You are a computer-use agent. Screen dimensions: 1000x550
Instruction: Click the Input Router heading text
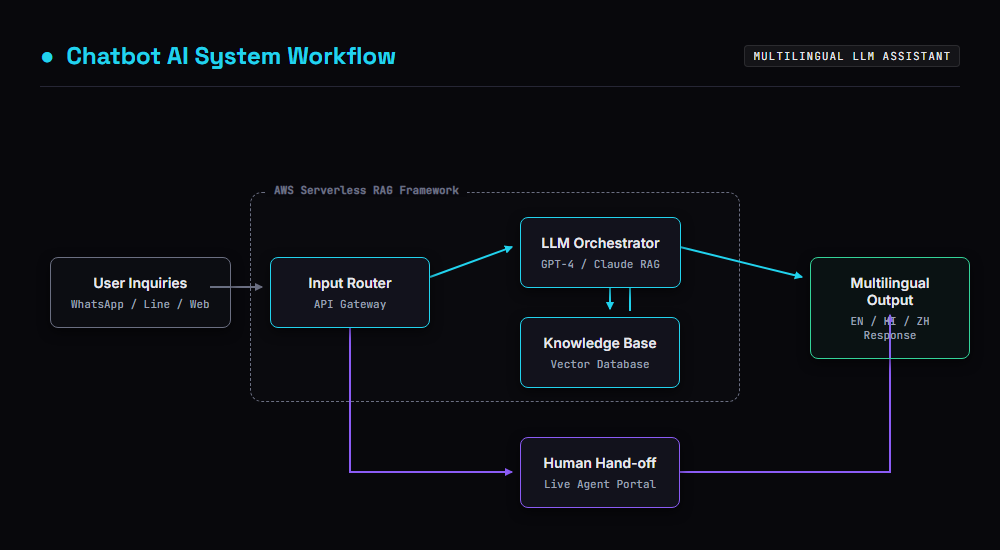tap(349, 283)
